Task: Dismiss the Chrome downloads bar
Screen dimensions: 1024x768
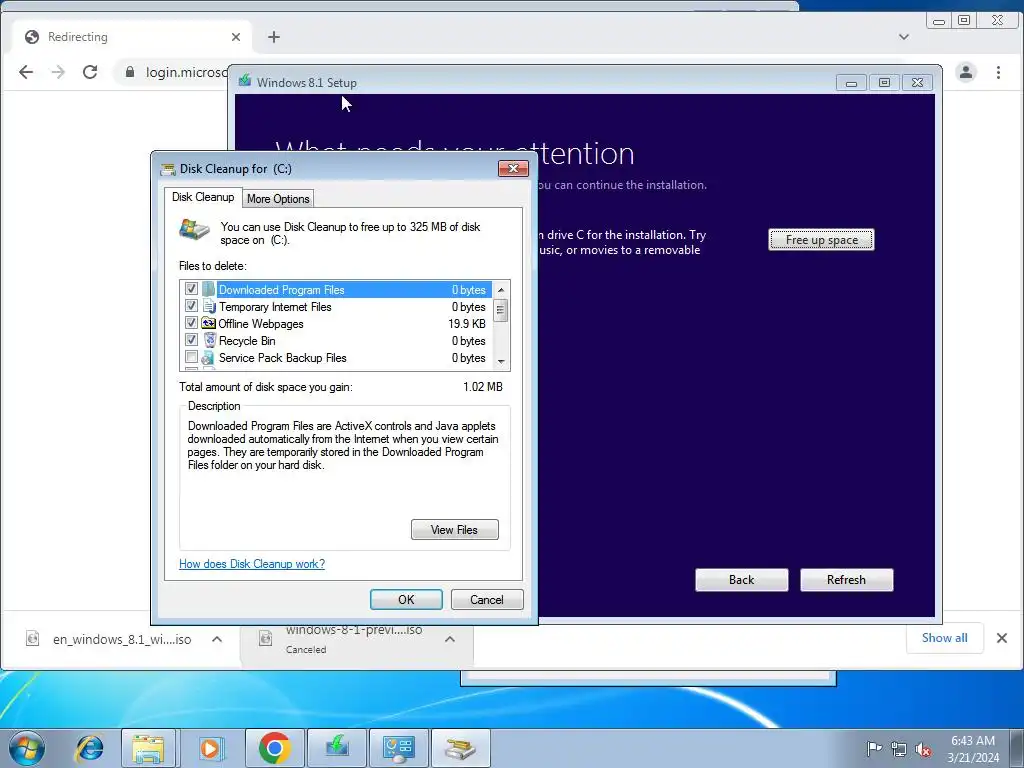Action: click(x=1002, y=638)
